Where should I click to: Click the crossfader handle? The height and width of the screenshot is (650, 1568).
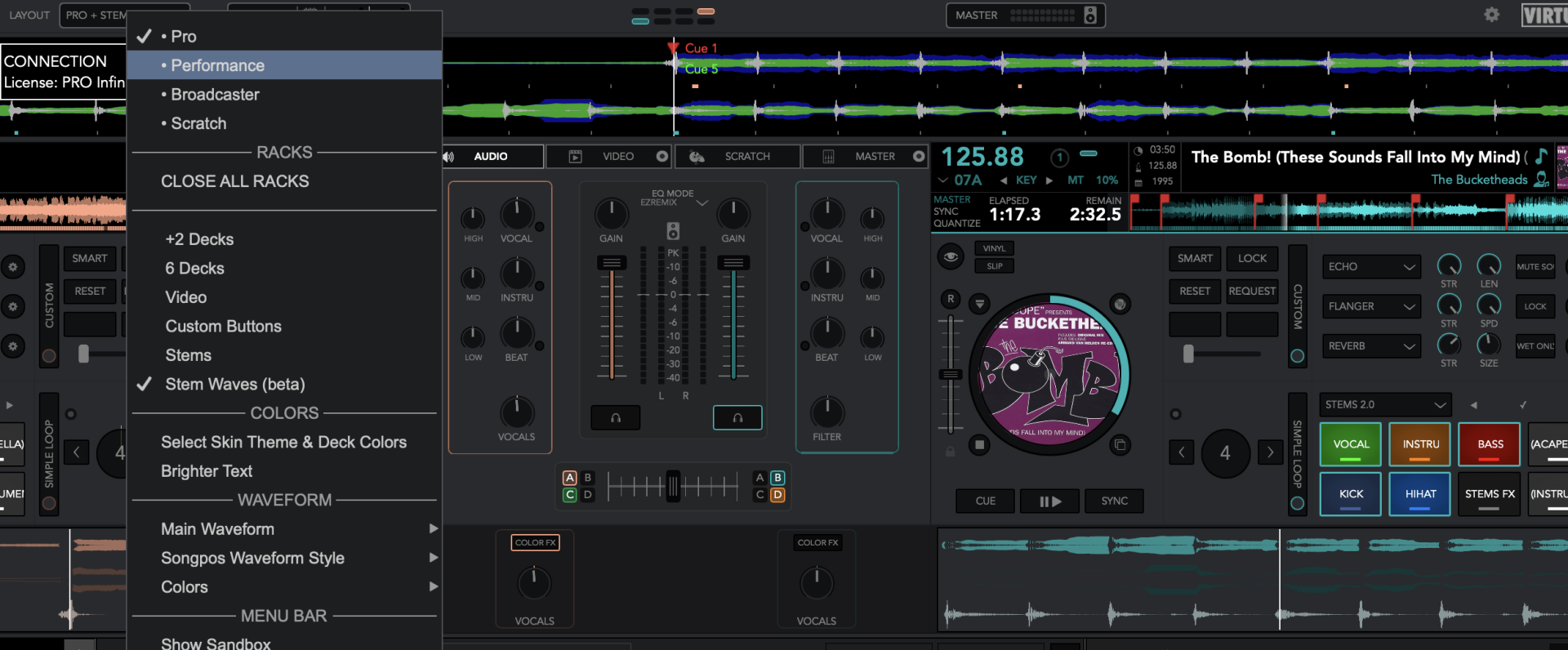pyautogui.click(x=673, y=487)
